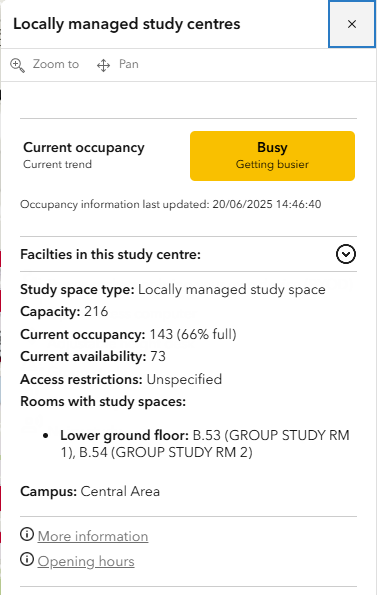Click the info icon beside More information
Screen dimensions: 377x595
tap(27, 534)
